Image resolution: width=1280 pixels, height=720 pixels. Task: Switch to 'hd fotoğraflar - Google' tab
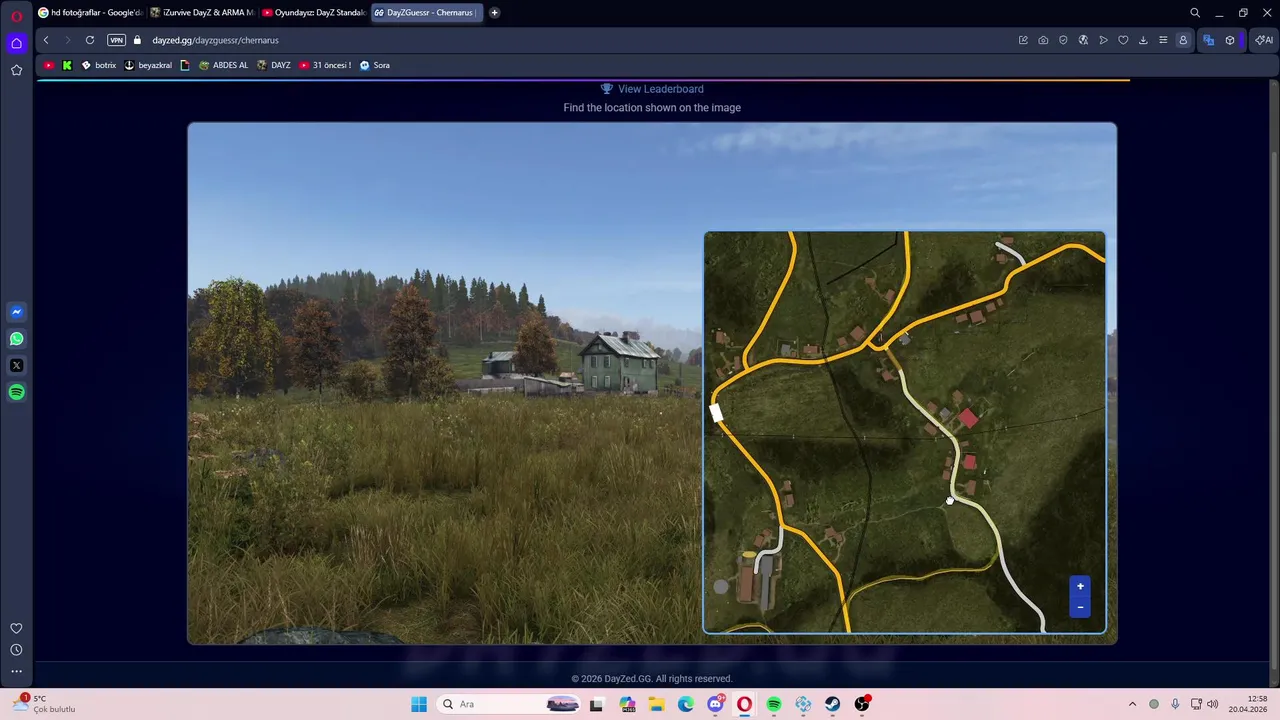tap(89, 13)
